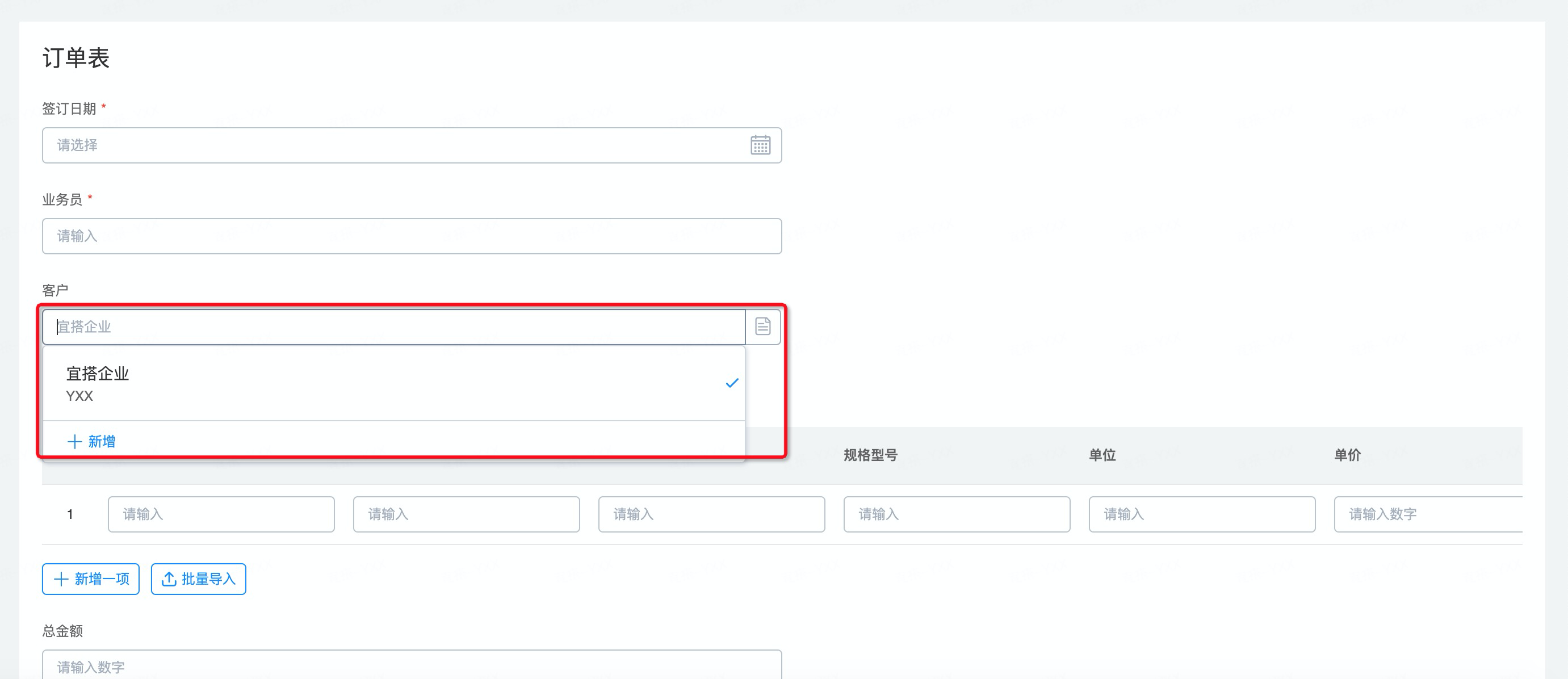The image size is (1568, 679).
Task: Click the calendar icon in 签订日期 field
Action: pyautogui.click(x=760, y=145)
